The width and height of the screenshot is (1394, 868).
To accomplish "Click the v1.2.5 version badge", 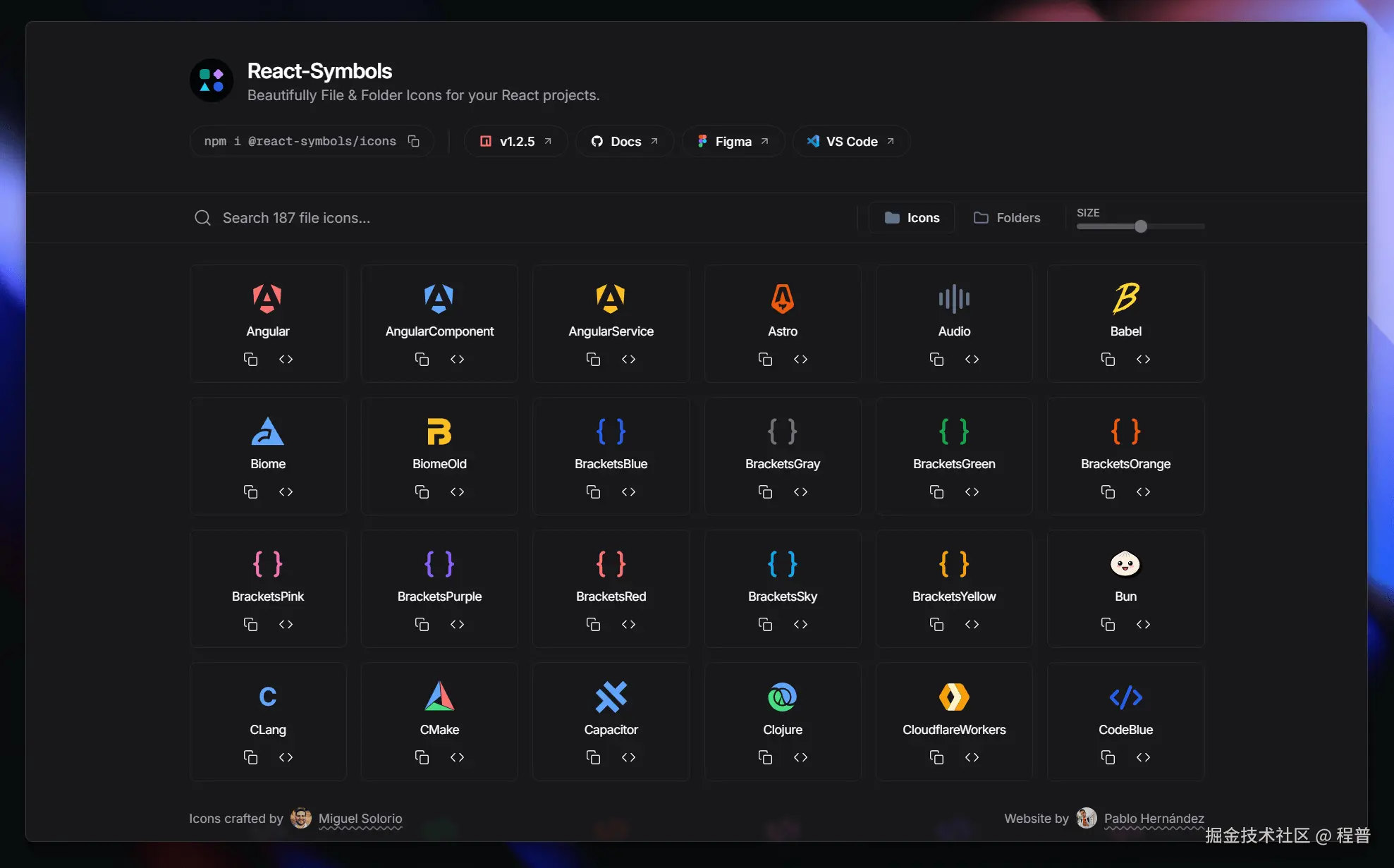I will (x=515, y=141).
